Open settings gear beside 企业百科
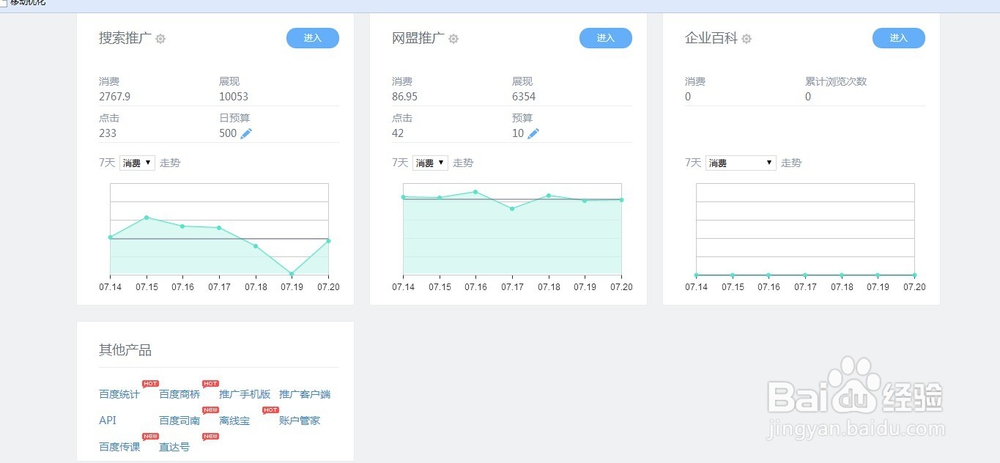This screenshot has height=463, width=1000. pos(746,39)
